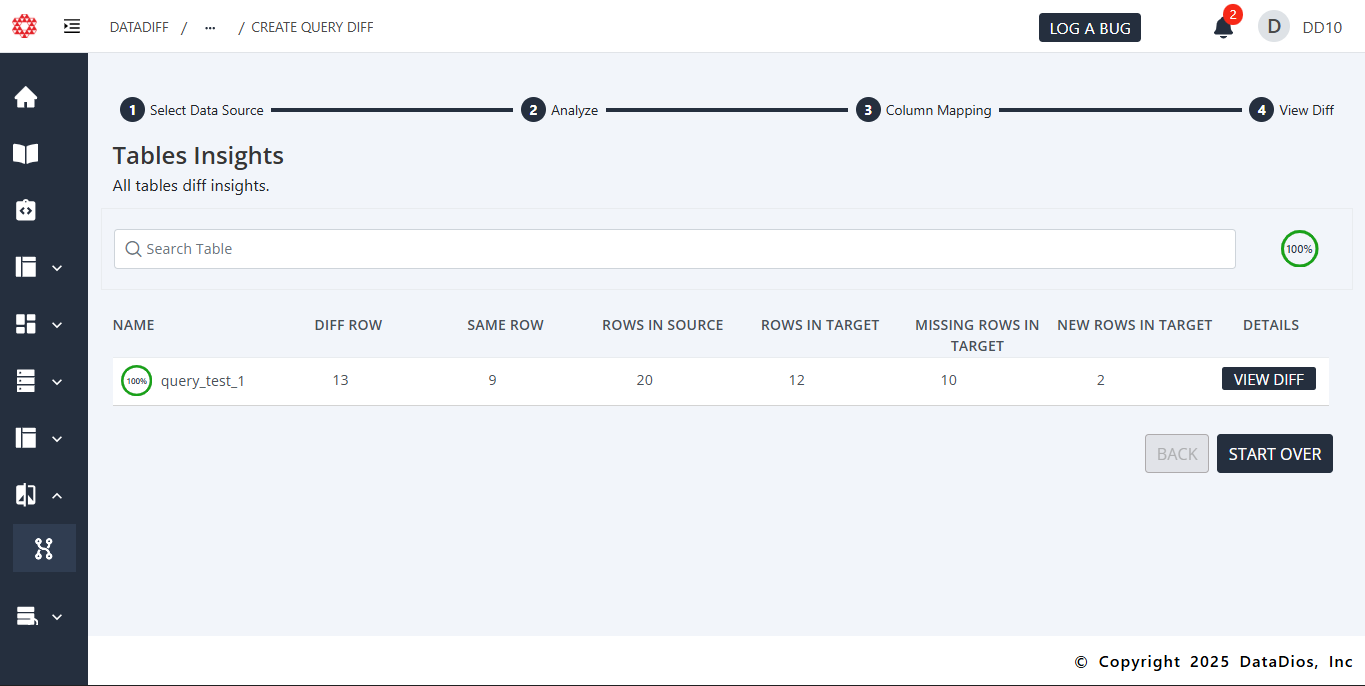Open the notifications bell icon
The image size is (1365, 686).
(x=1222, y=28)
